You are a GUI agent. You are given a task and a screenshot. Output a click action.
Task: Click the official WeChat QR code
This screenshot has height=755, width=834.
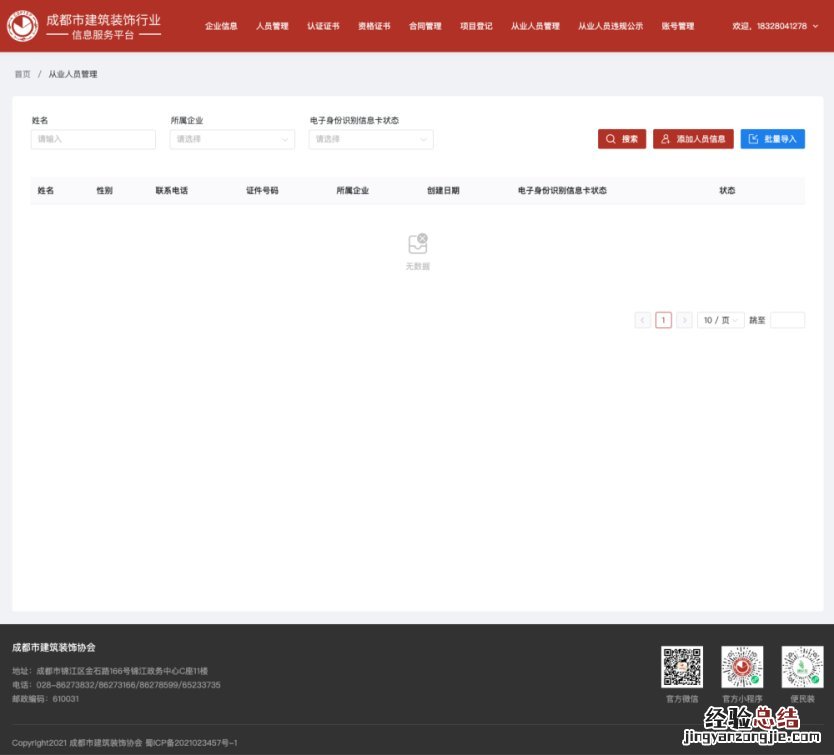(x=682, y=667)
